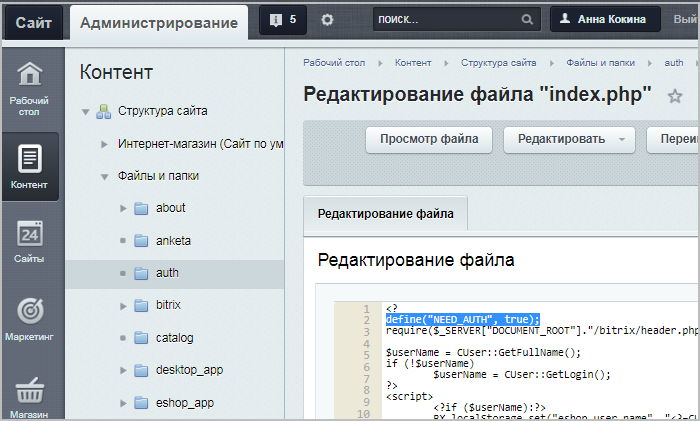
Task: Expand the desktop_app folder arrow
Action: click(123, 371)
